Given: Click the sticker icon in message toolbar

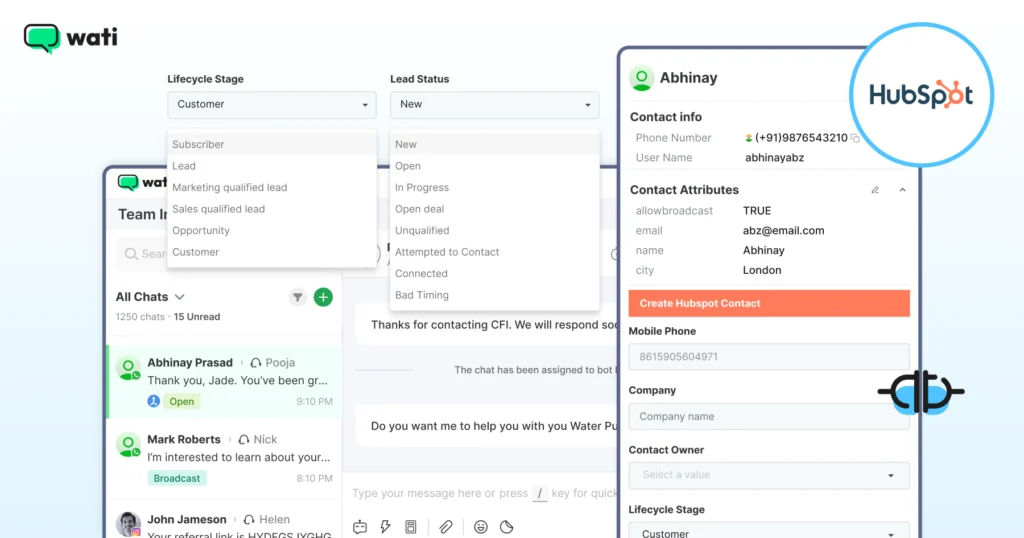Looking at the screenshot, I should coord(507,527).
